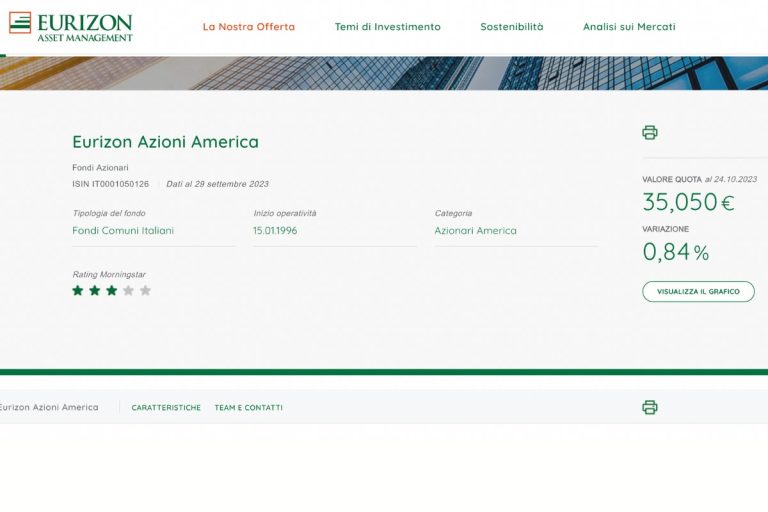768x512 pixels.
Task: Click the first green Morningstar star
Action: [x=78, y=291]
